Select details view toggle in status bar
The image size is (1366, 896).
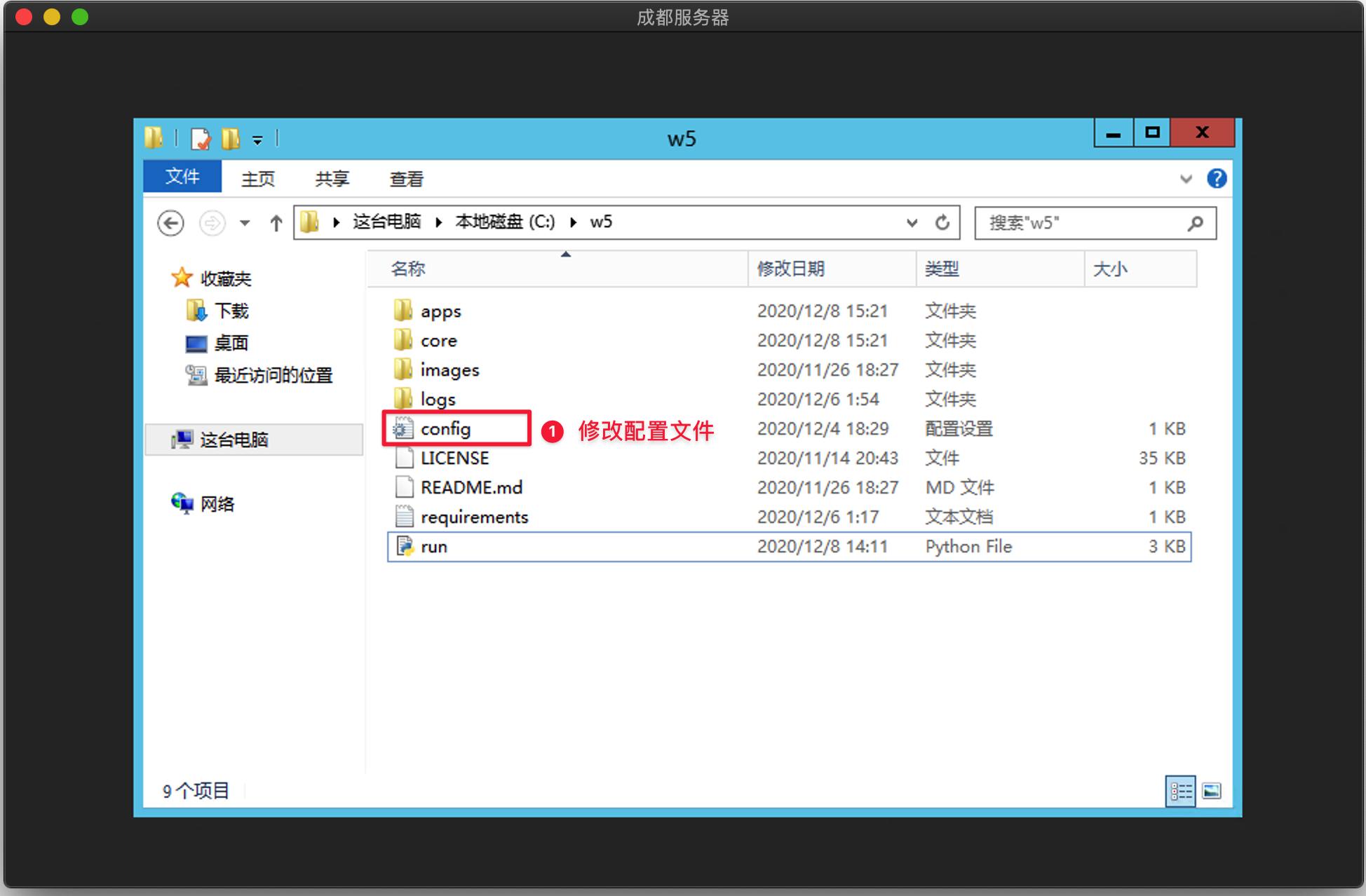coord(1181,791)
